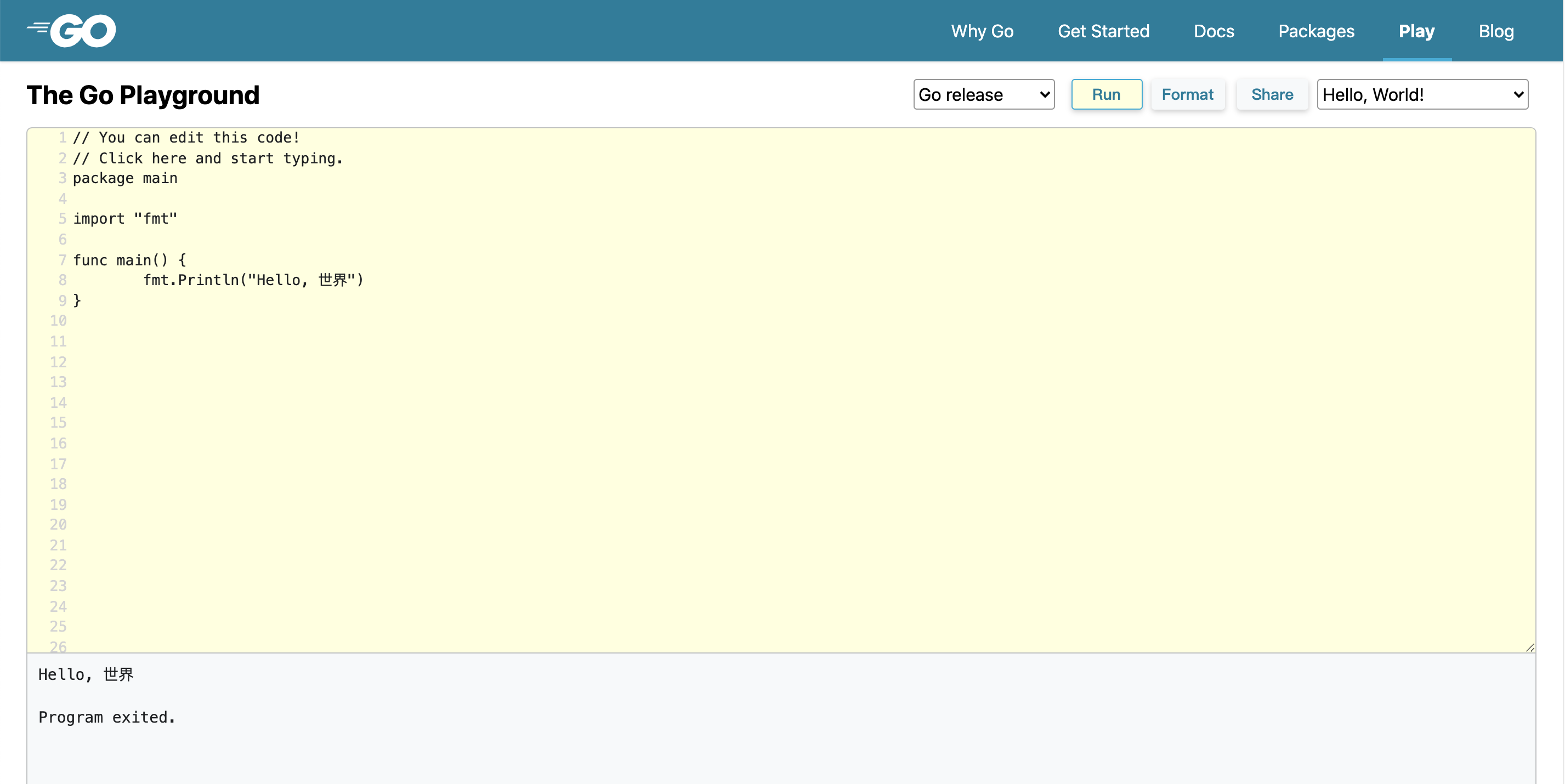Click The Go Playground heading

tap(143, 95)
